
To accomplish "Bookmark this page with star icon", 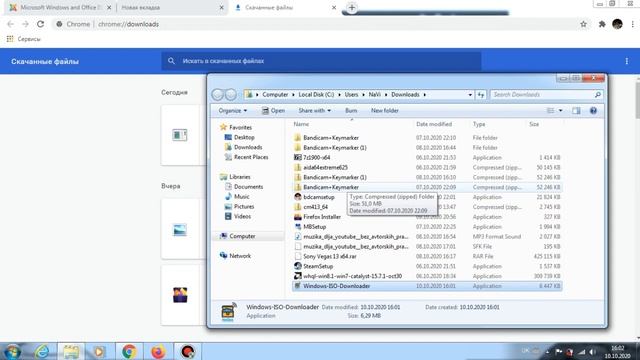I will pos(583,24).
